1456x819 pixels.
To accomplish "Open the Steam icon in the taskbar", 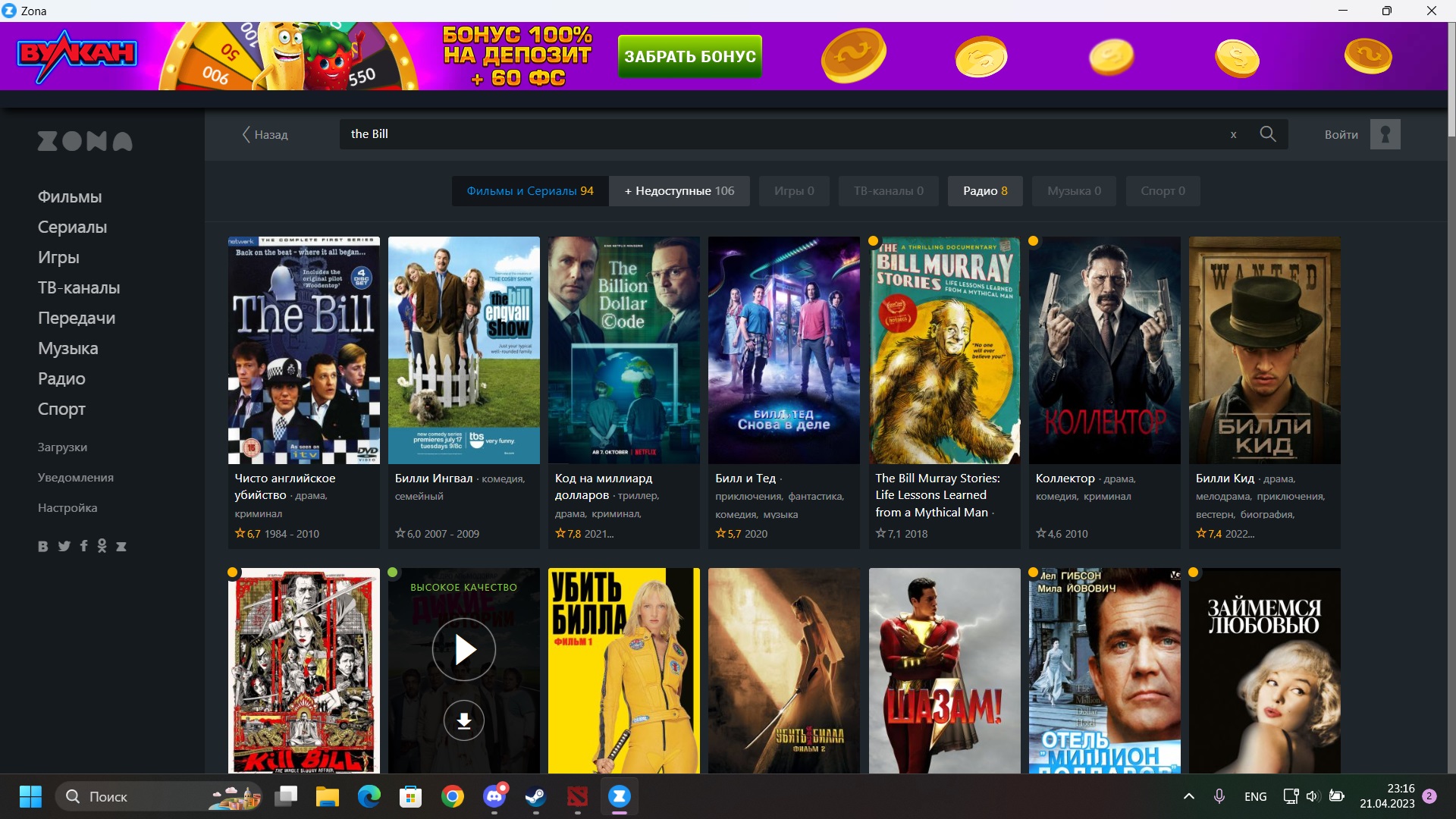I will [535, 796].
